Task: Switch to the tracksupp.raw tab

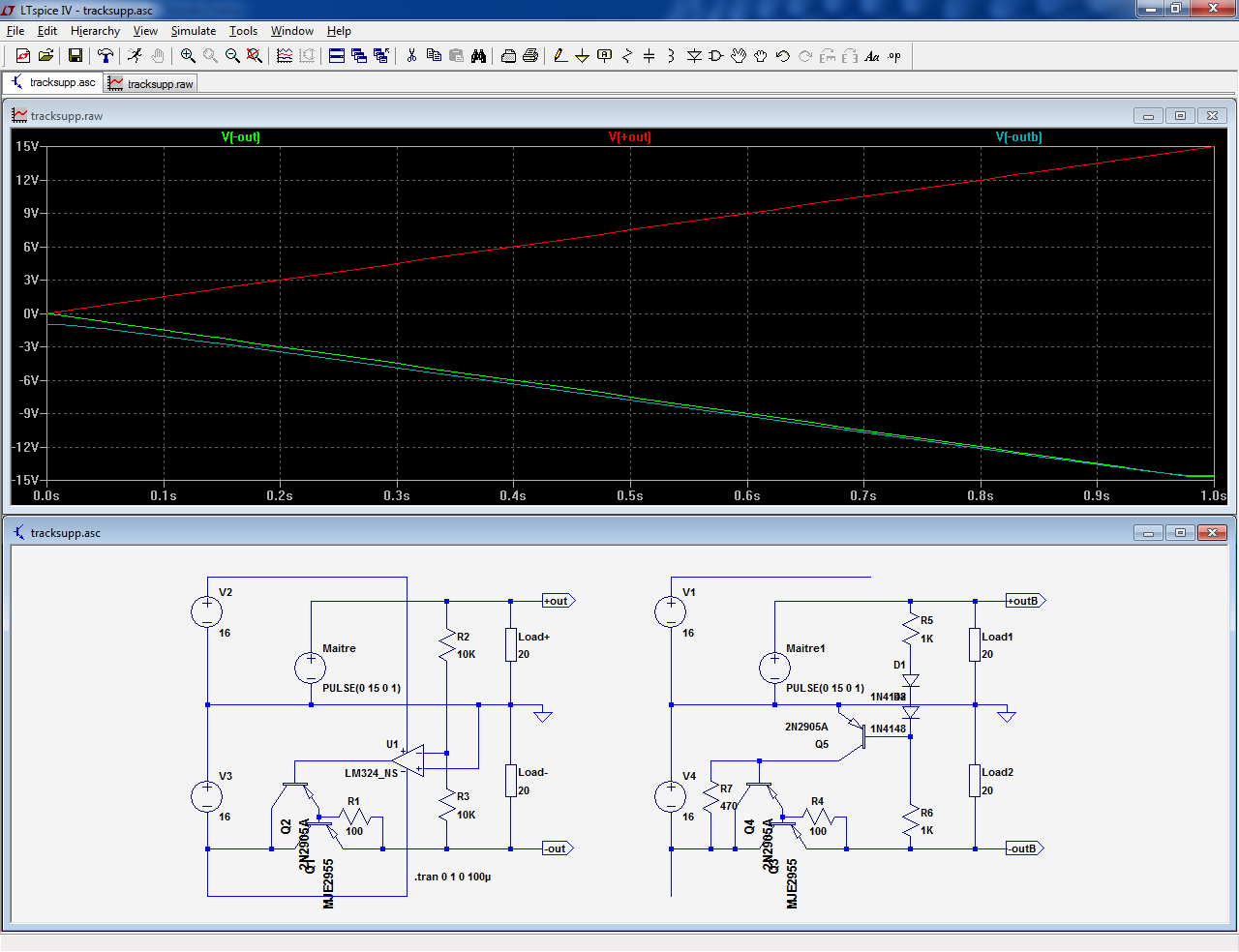Action: pos(151,84)
